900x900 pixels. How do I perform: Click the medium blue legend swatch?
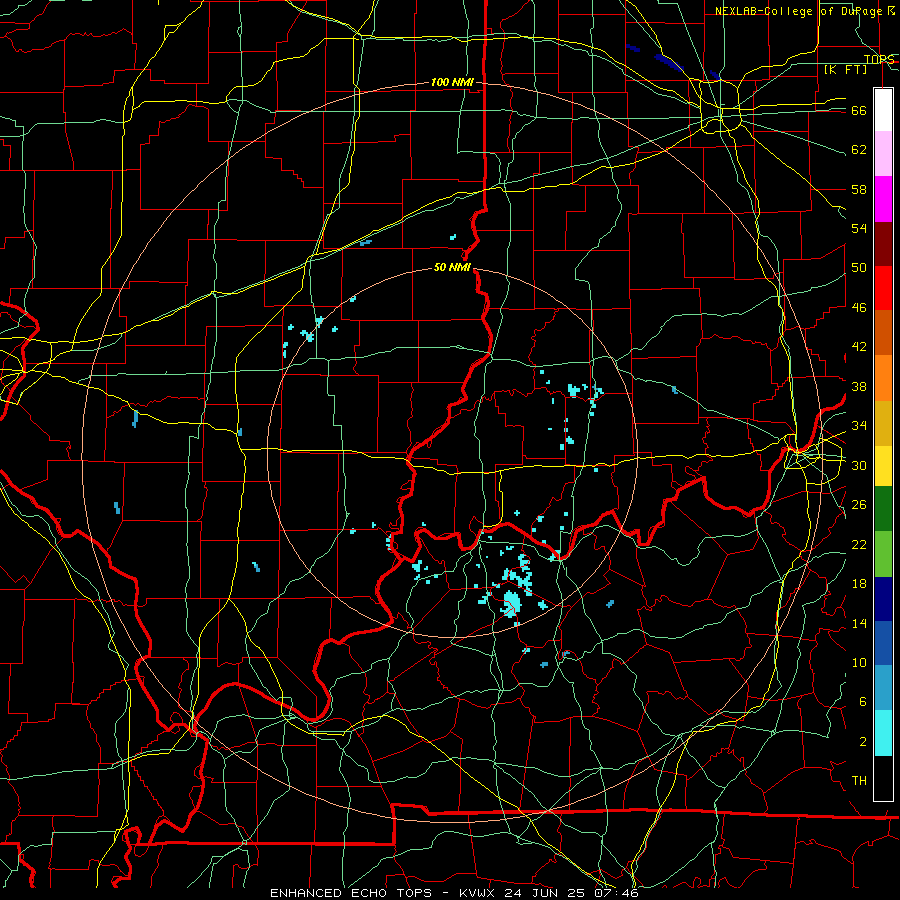pyautogui.click(x=883, y=643)
